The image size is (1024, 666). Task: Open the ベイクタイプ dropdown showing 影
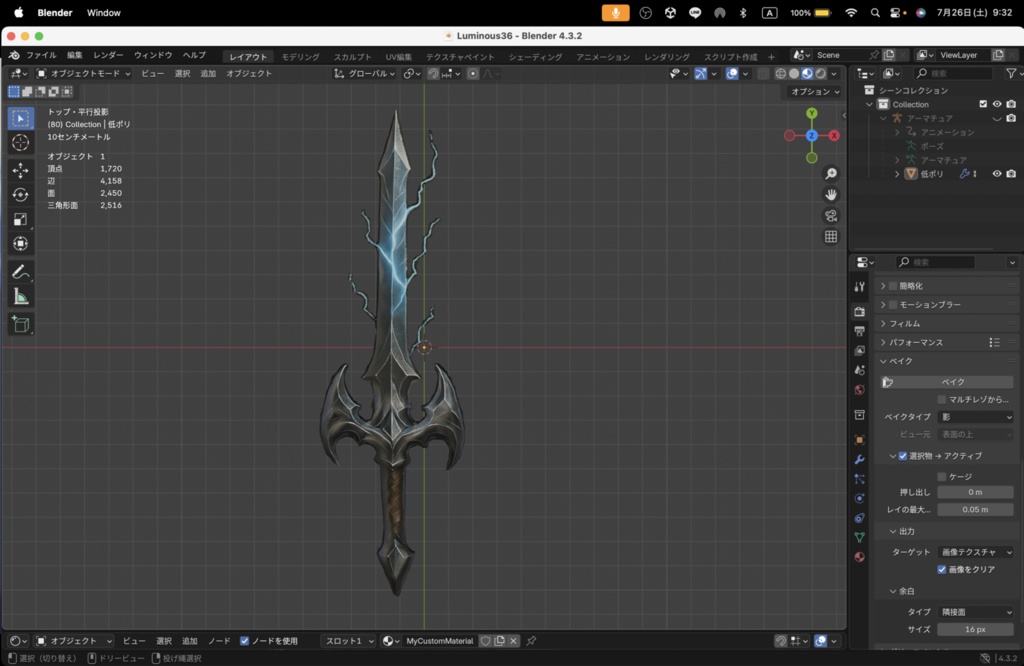975,418
